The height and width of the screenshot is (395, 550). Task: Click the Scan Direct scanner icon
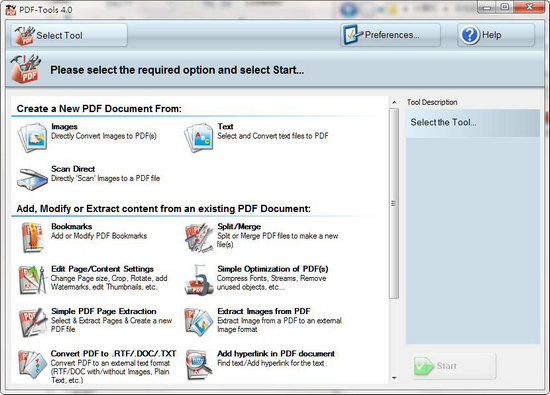32,179
